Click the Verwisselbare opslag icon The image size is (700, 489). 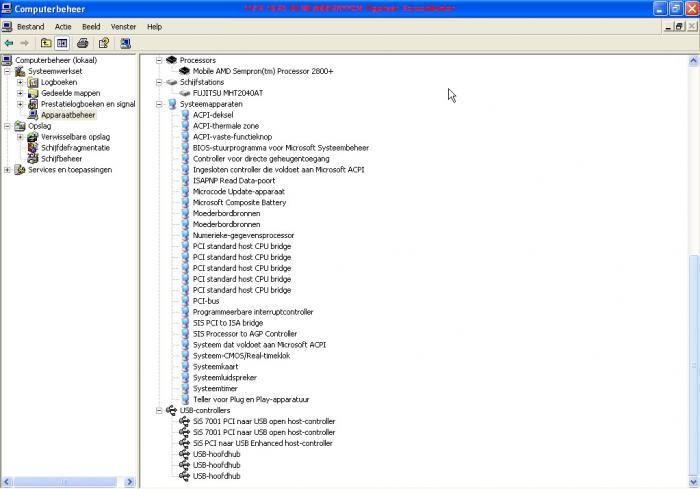(33, 137)
